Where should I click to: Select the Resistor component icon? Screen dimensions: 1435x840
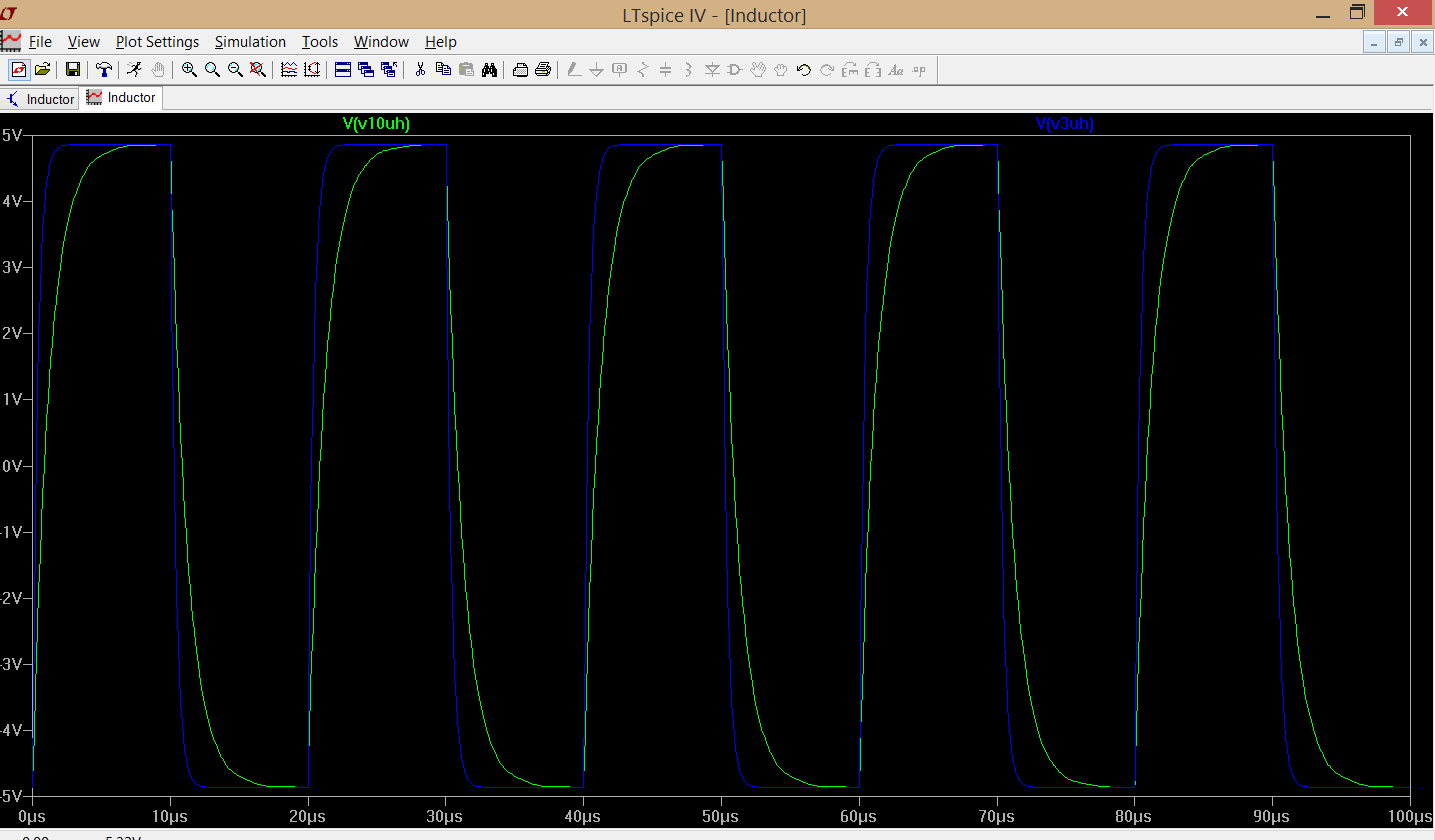(x=643, y=69)
